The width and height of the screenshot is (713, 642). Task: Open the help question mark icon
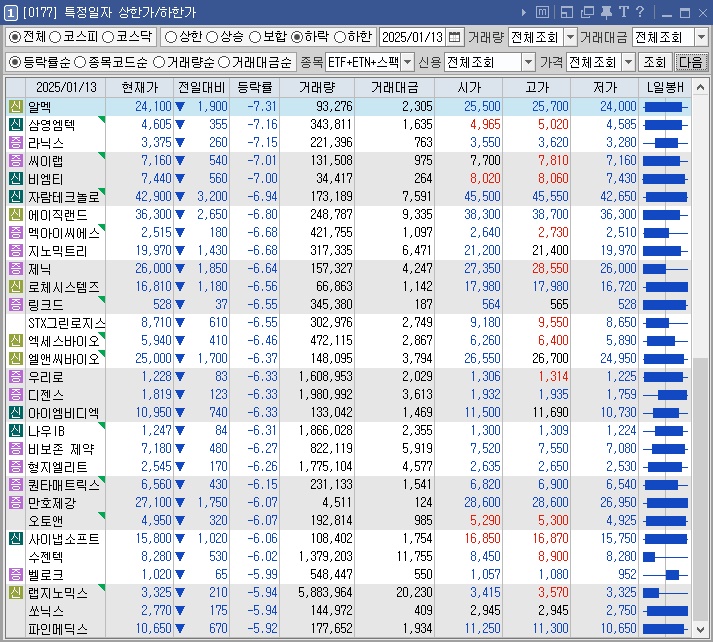[x=639, y=12]
